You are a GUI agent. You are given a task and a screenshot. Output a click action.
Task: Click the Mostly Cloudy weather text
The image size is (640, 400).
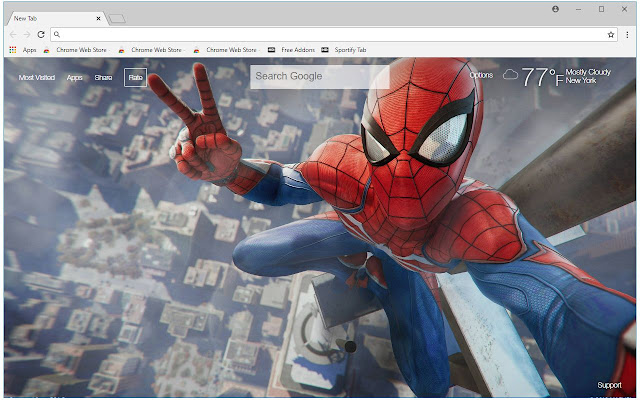[x=588, y=72]
